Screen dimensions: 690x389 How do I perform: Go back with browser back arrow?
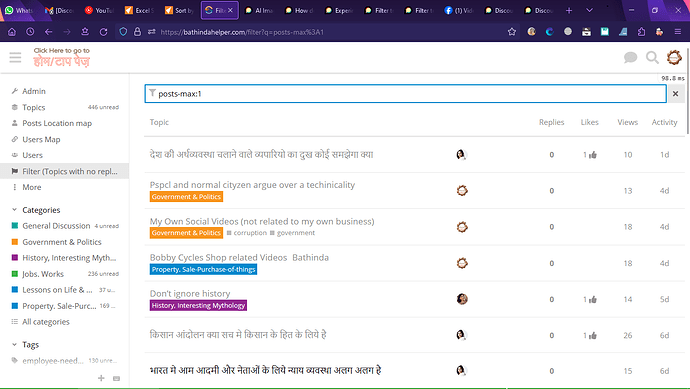coord(48,32)
